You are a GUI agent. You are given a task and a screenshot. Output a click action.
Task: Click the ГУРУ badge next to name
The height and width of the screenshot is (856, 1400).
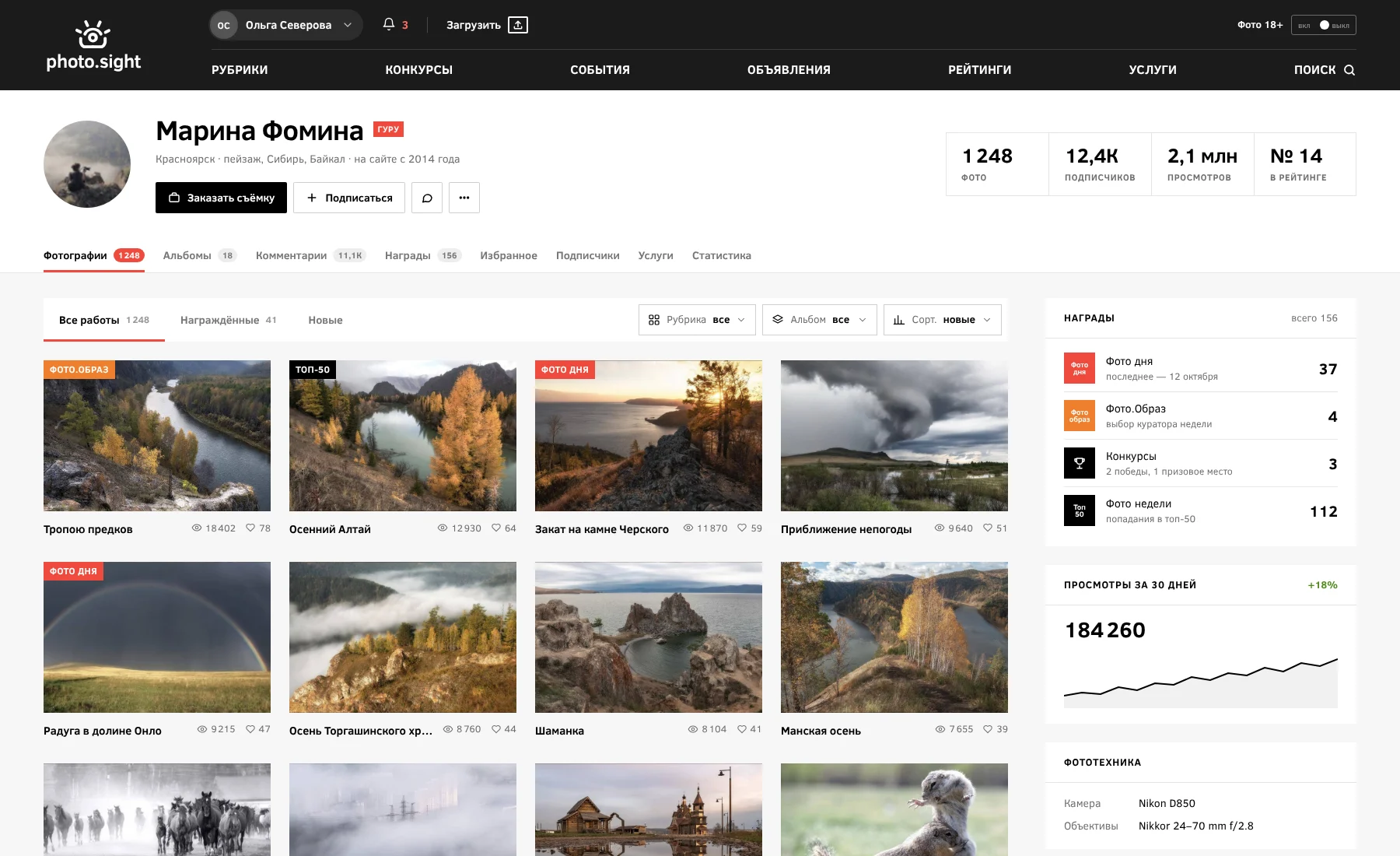pyautogui.click(x=388, y=129)
